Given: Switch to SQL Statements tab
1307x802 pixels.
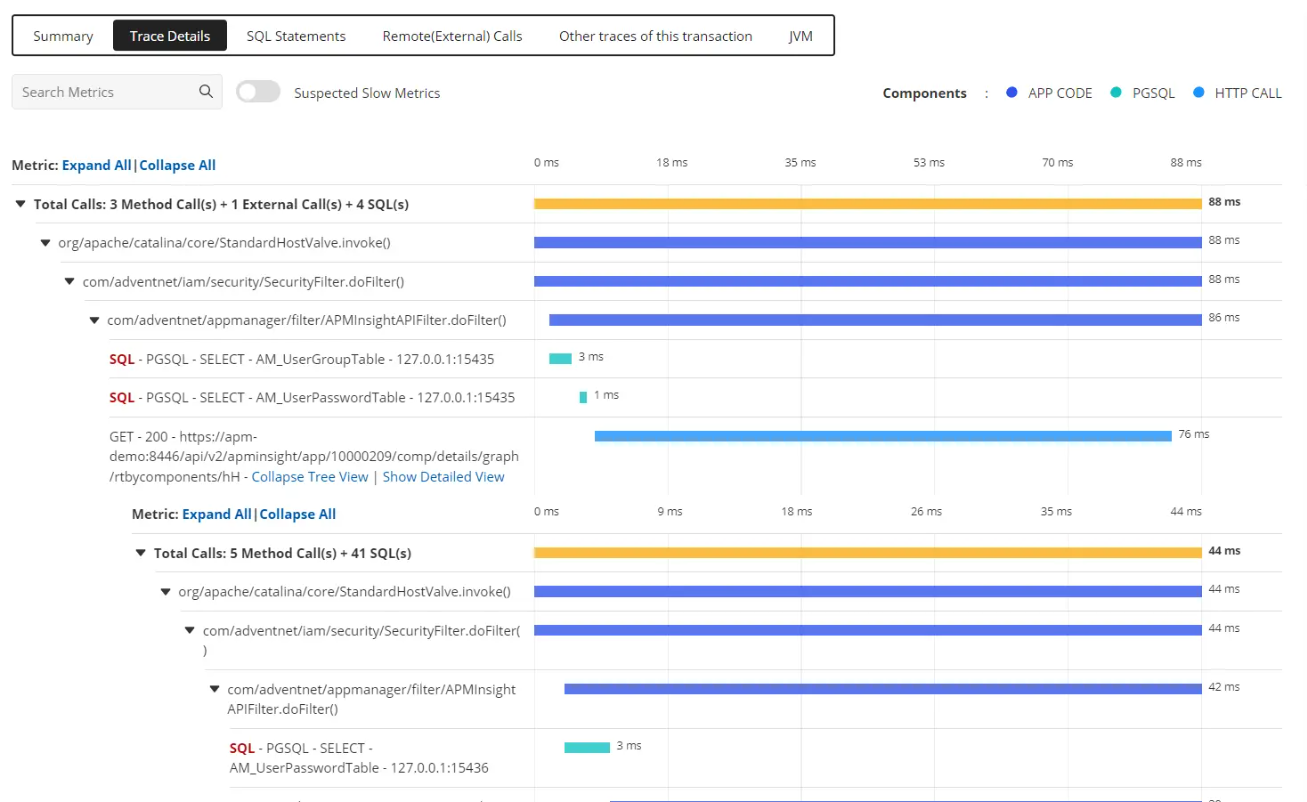Looking at the screenshot, I should (x=296, y=36).
